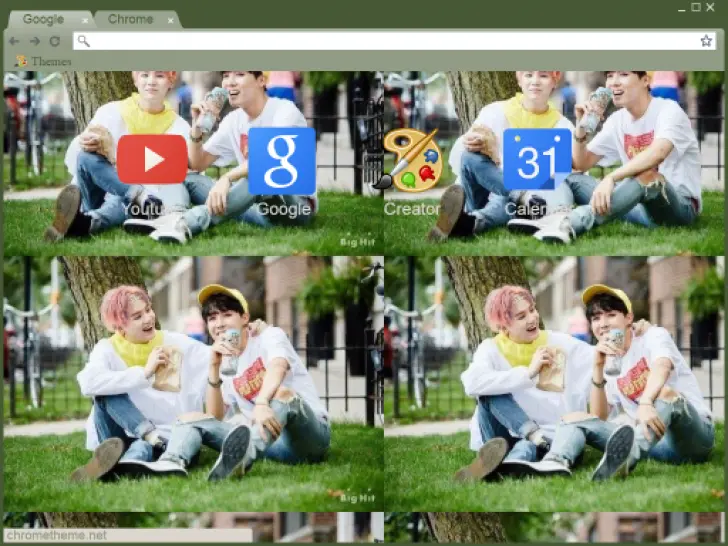728x546 pixels.
Task: Click the magnifier icon in the address bar
Action: click(x=84, y=41)
